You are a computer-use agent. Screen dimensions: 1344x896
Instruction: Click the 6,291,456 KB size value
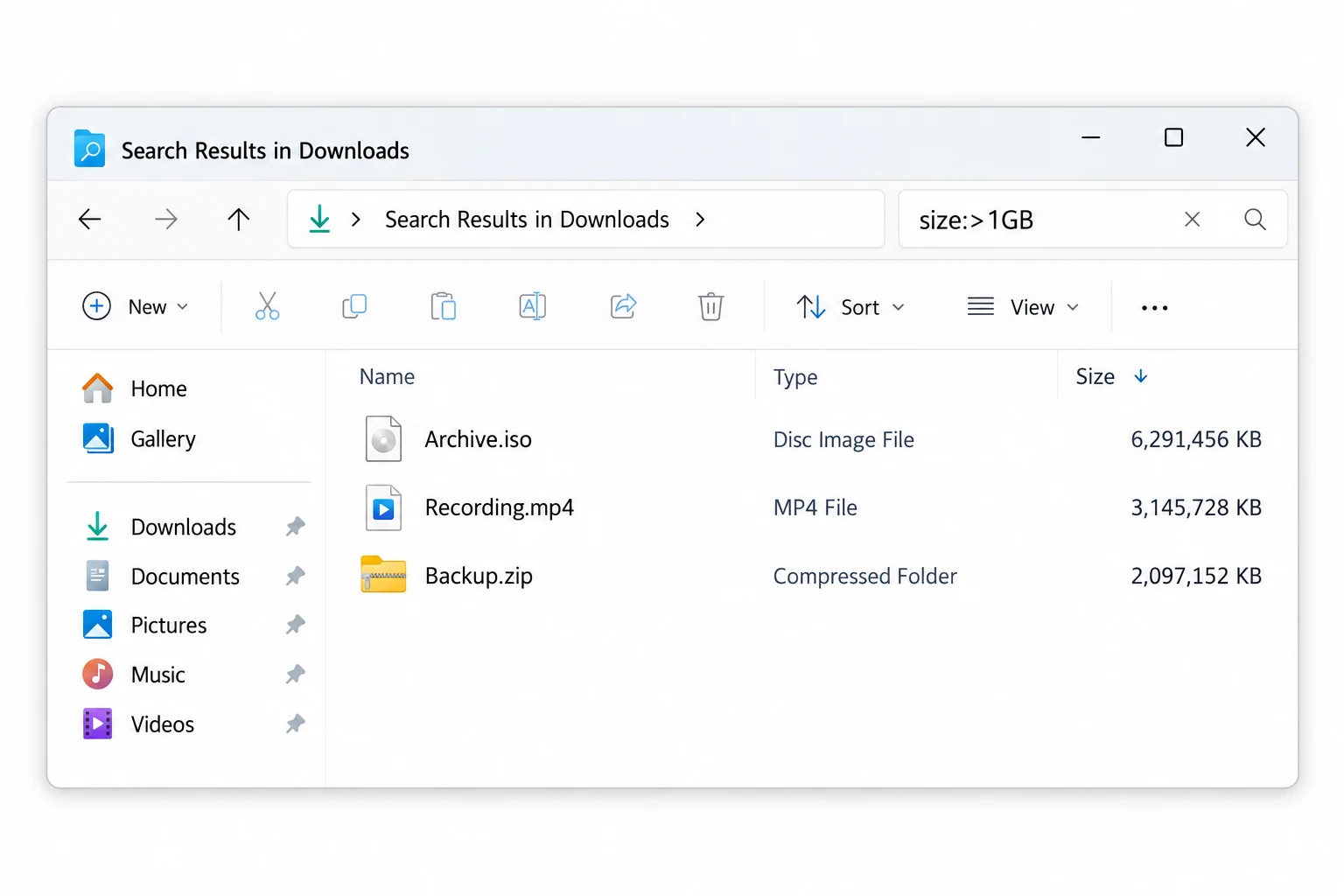pos(1196,439)
